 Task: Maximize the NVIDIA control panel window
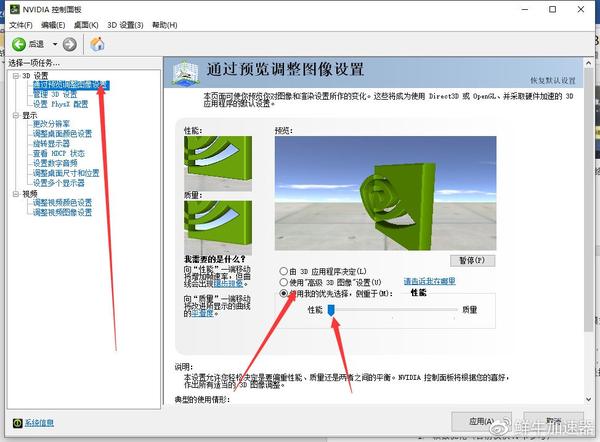tap(553, 10)
